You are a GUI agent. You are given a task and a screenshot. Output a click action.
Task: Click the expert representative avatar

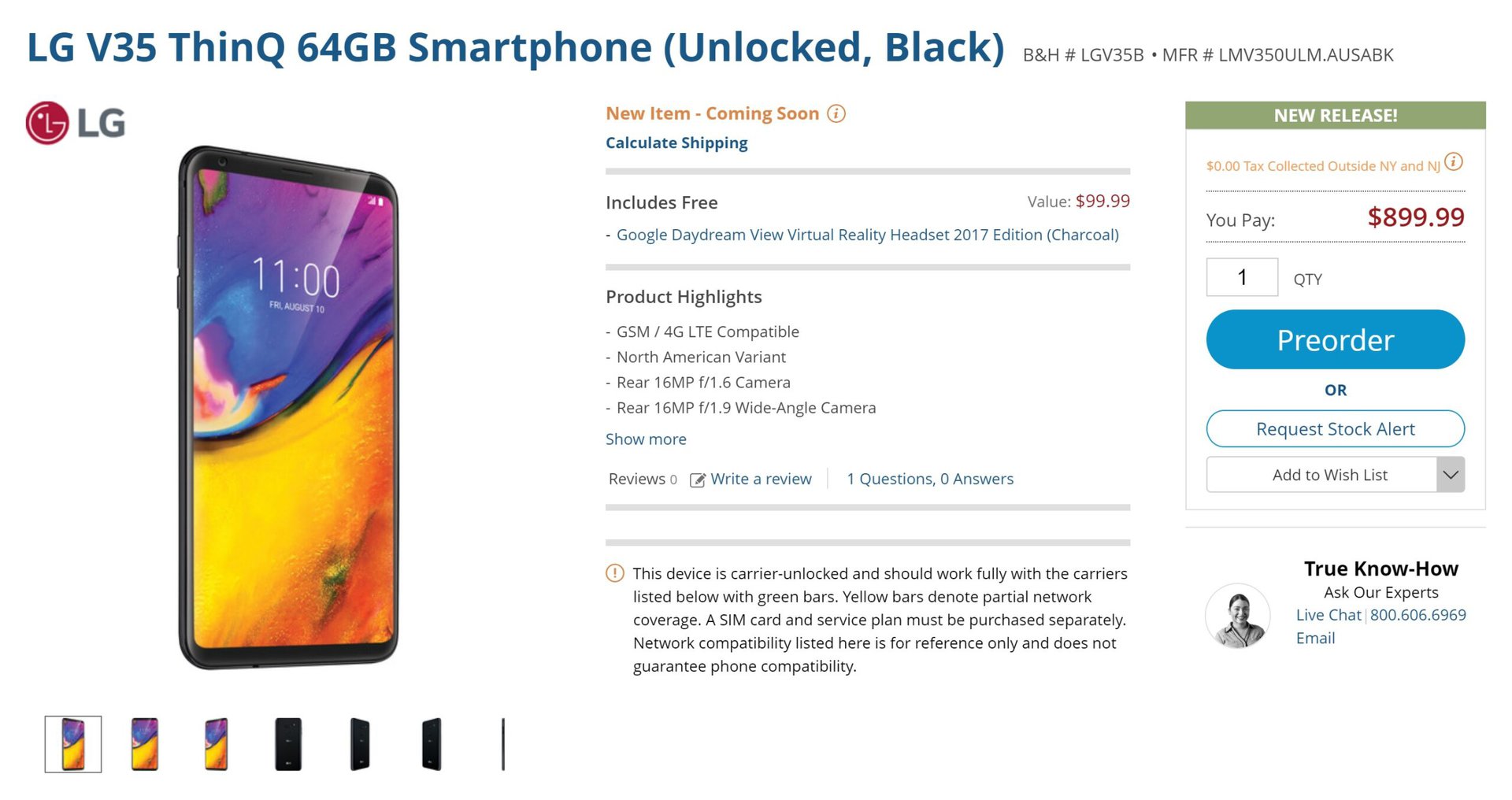pos(1237,616)
